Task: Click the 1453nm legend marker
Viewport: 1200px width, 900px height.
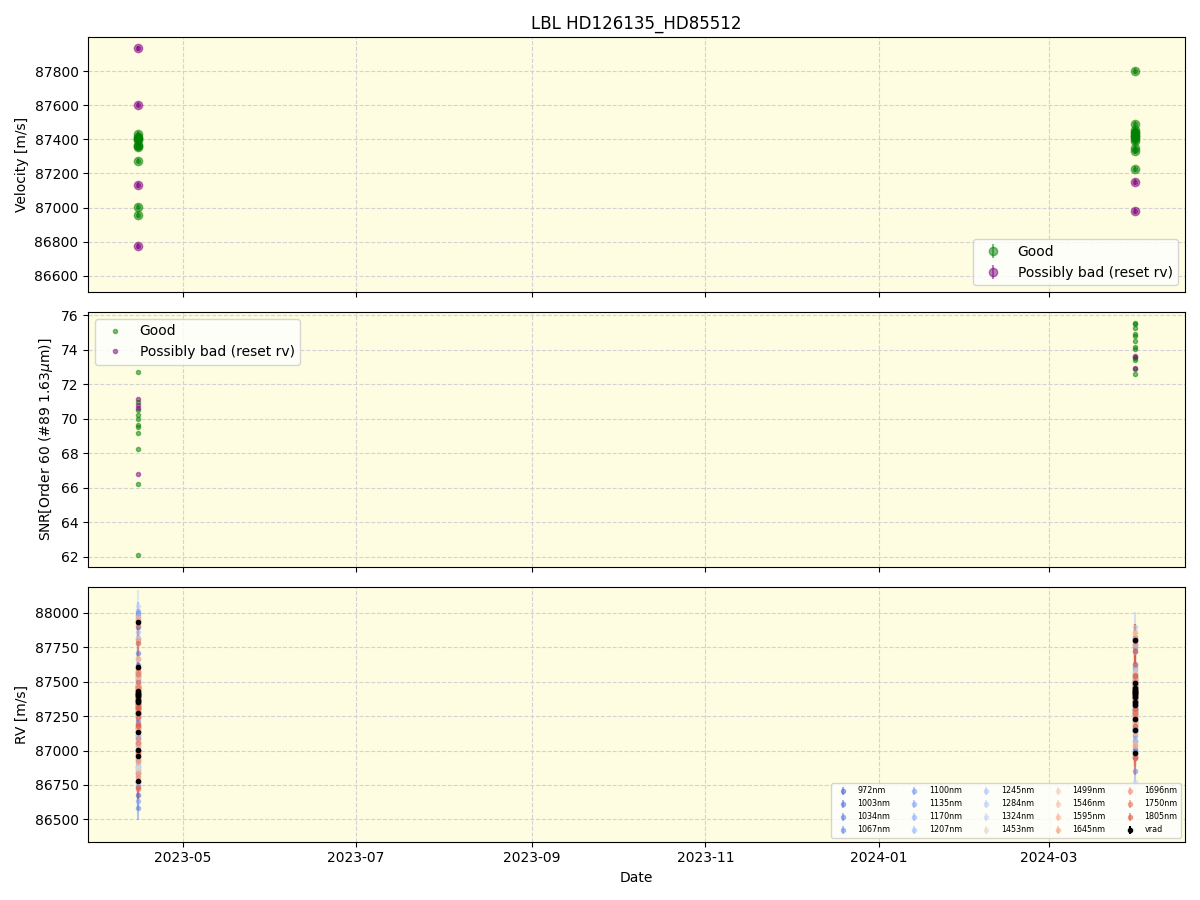Action: [x=986, y=829]
